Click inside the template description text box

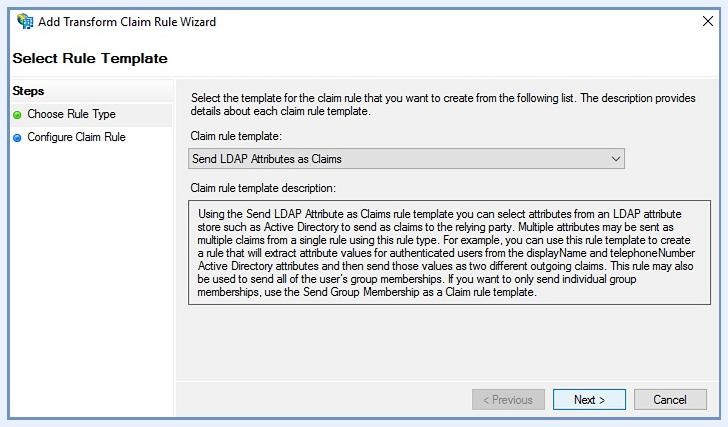(x=448, y=253)
